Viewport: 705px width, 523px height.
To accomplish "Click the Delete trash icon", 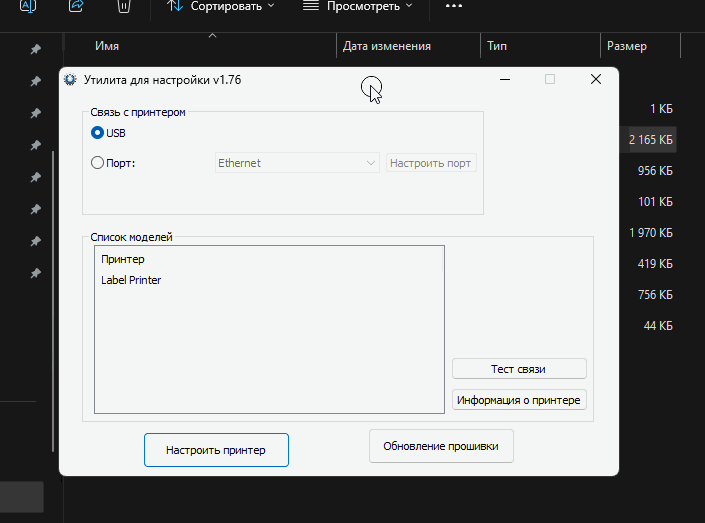I will (x=123, y=5).
